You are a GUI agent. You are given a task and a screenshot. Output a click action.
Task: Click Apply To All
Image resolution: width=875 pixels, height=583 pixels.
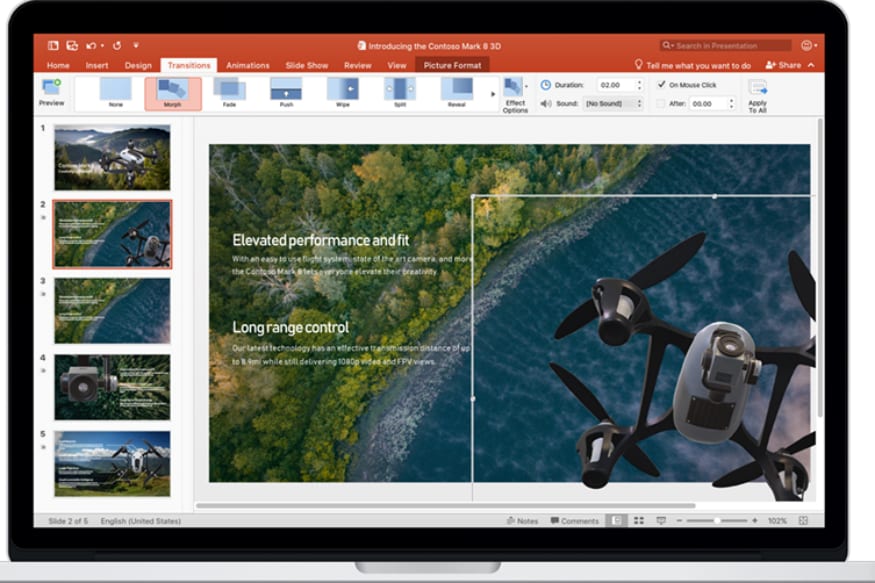click(x=757, y=96)
